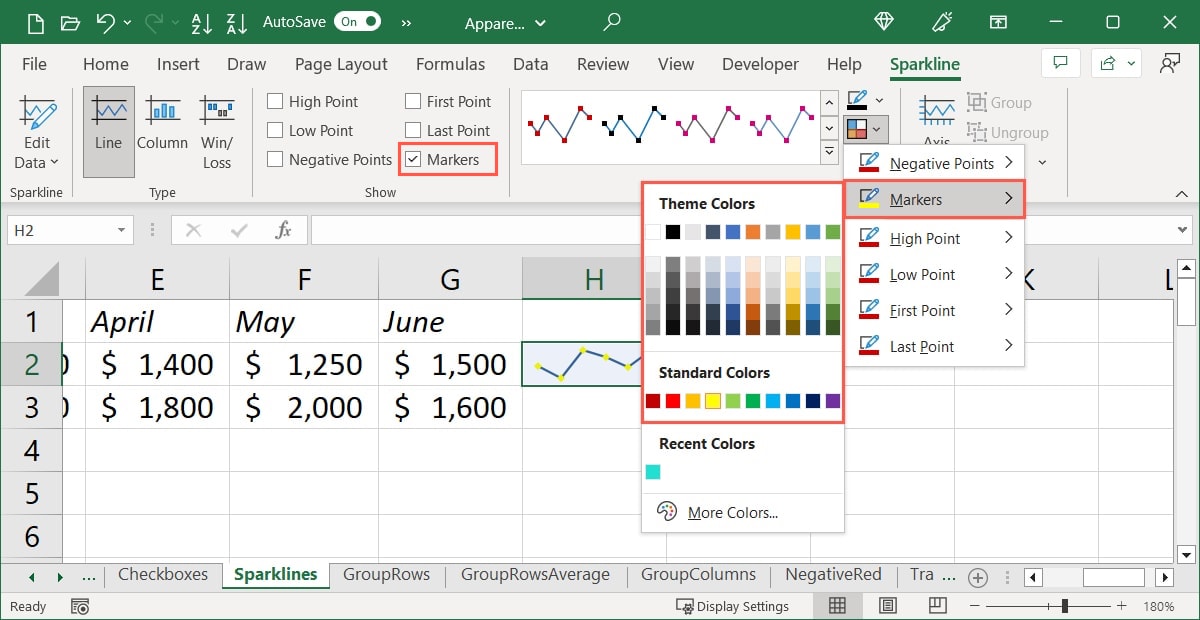The height and width of the screenshot is (620, 1200).
Task: Click the Edit Data sparkline icon
Action: (x=38, y=113)
